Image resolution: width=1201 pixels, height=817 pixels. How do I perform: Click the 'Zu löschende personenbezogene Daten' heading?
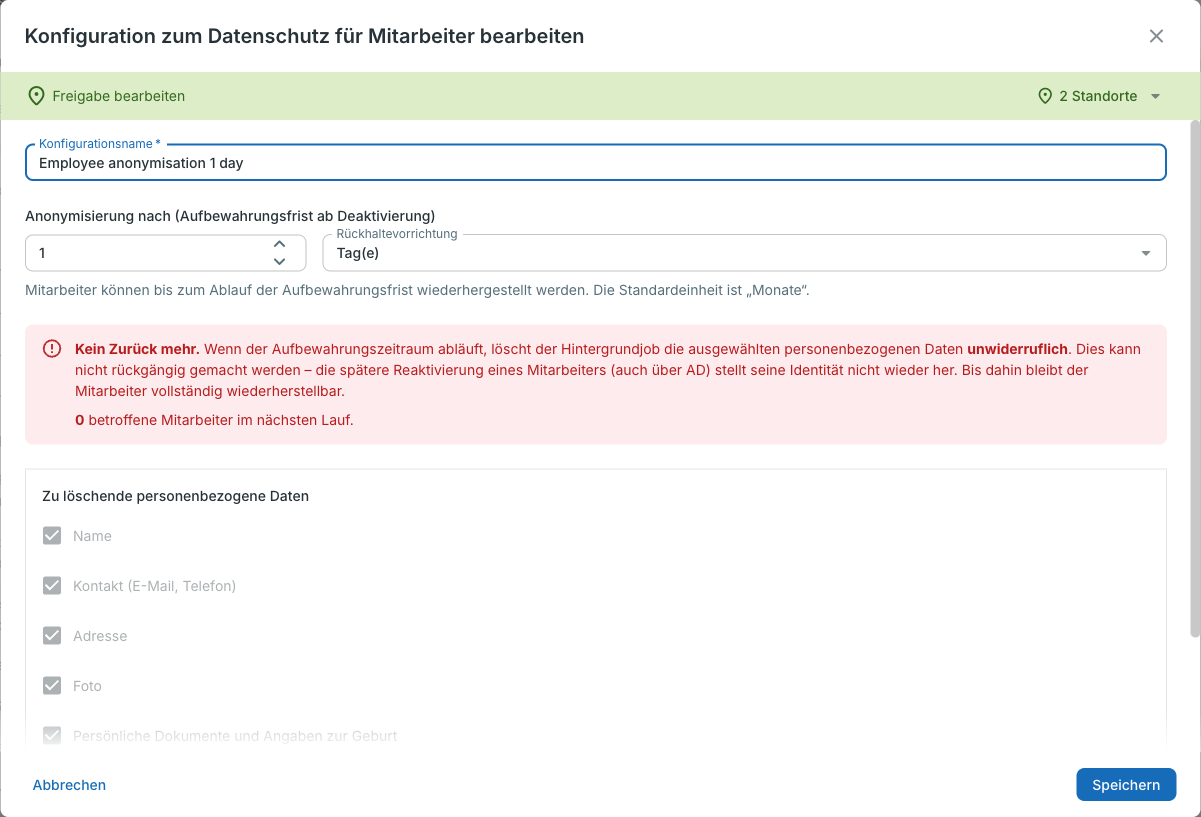(x=175, y=496)
